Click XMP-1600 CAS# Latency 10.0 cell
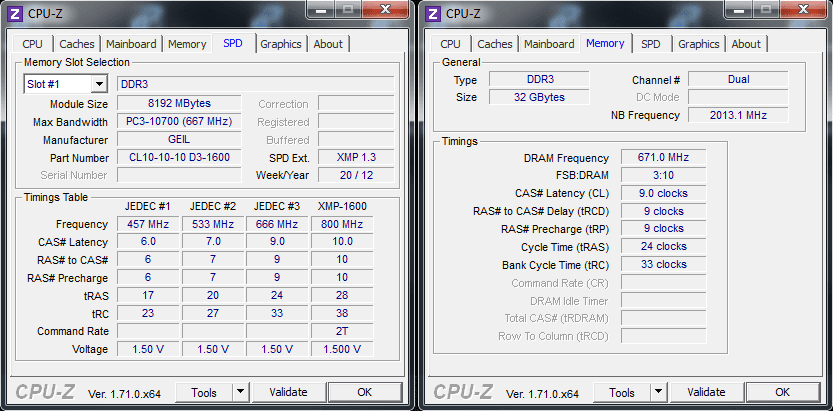The height and width of the screenshot is (411, 833). coord(342,242)
